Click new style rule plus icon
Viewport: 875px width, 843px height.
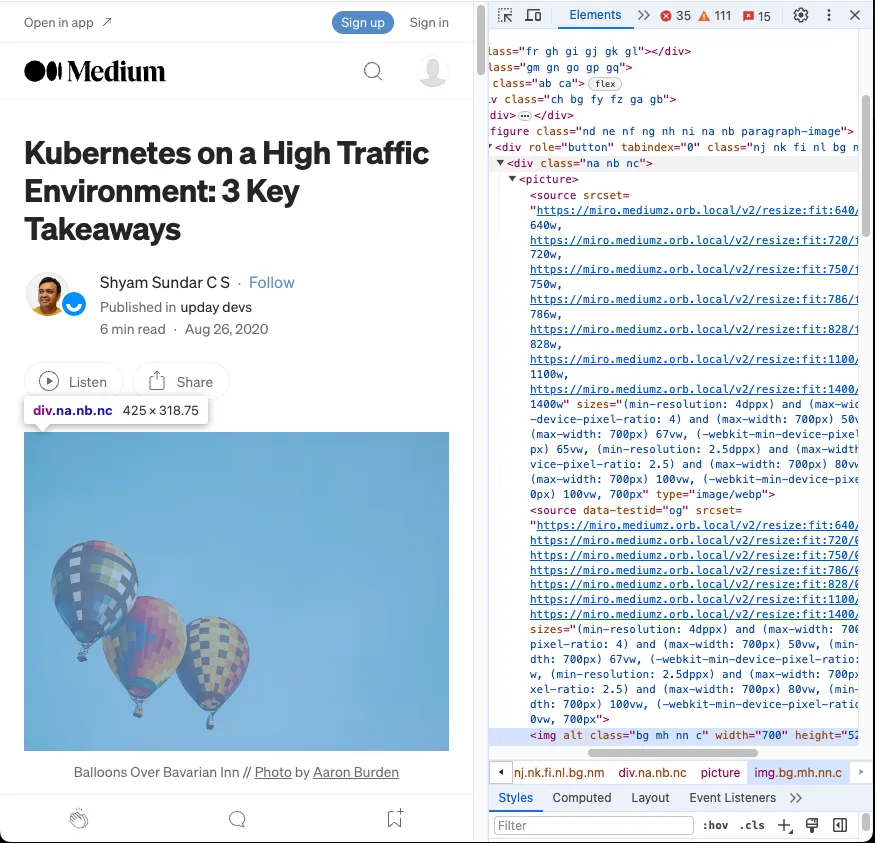click(784, 825)
